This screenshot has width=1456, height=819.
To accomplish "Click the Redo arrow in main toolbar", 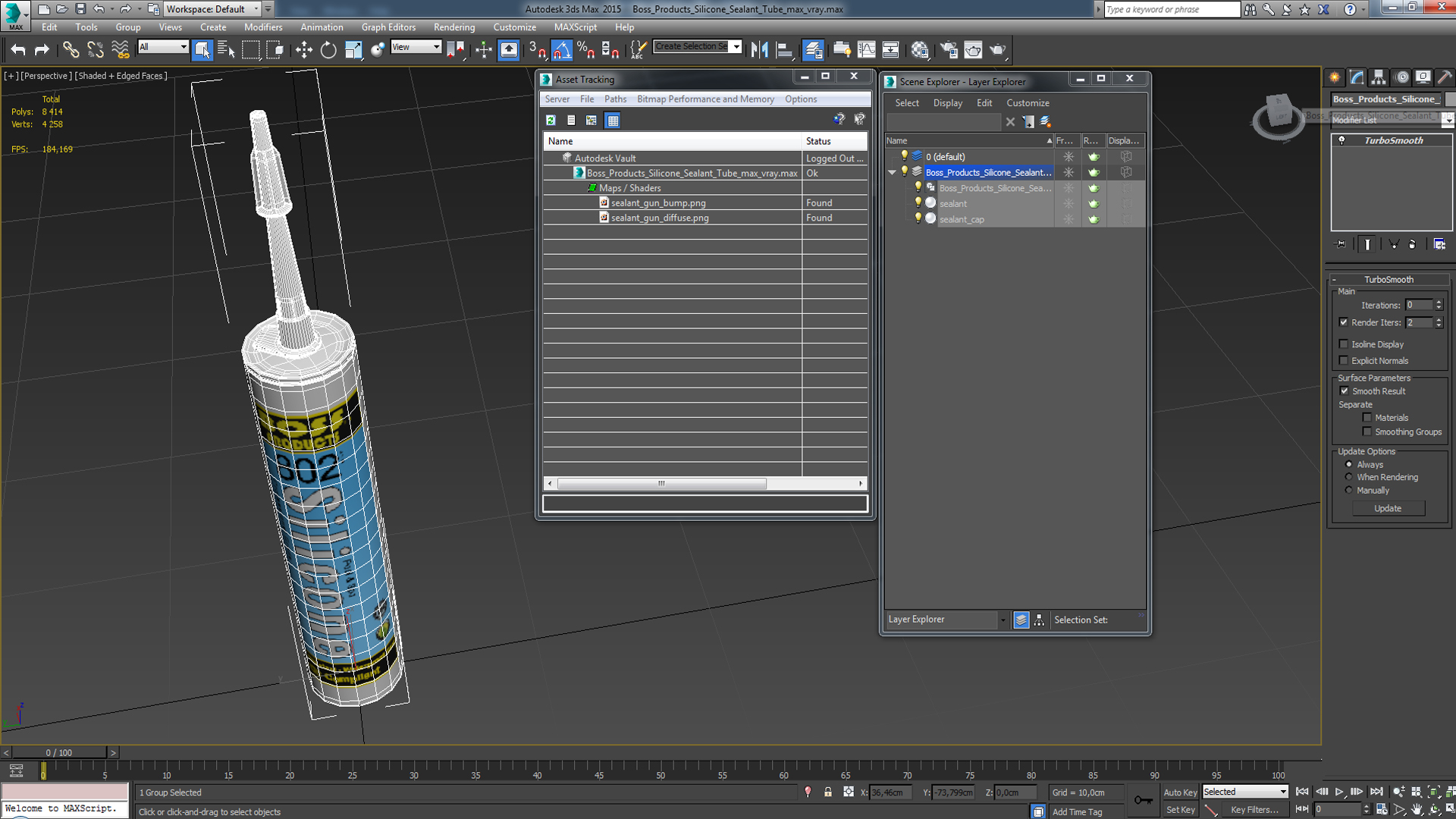I will click(x=42, y=50).
